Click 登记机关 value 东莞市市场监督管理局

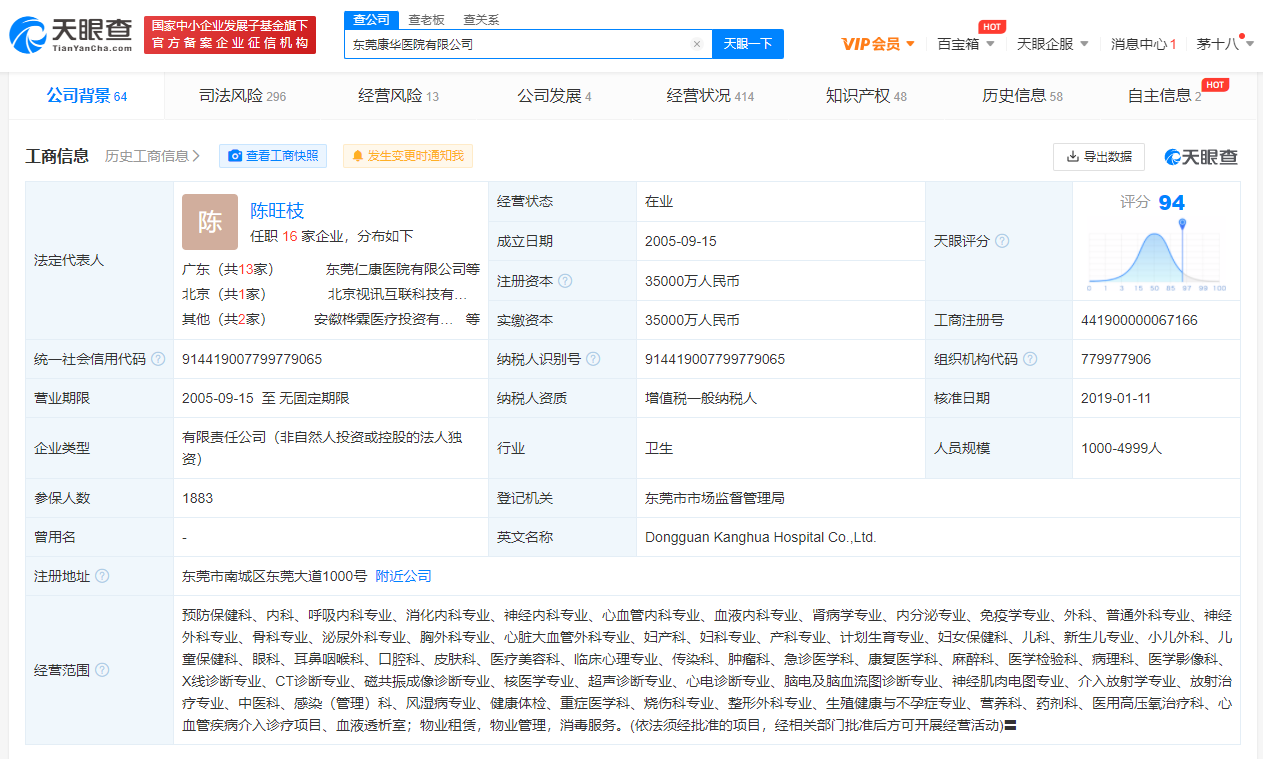715,498
